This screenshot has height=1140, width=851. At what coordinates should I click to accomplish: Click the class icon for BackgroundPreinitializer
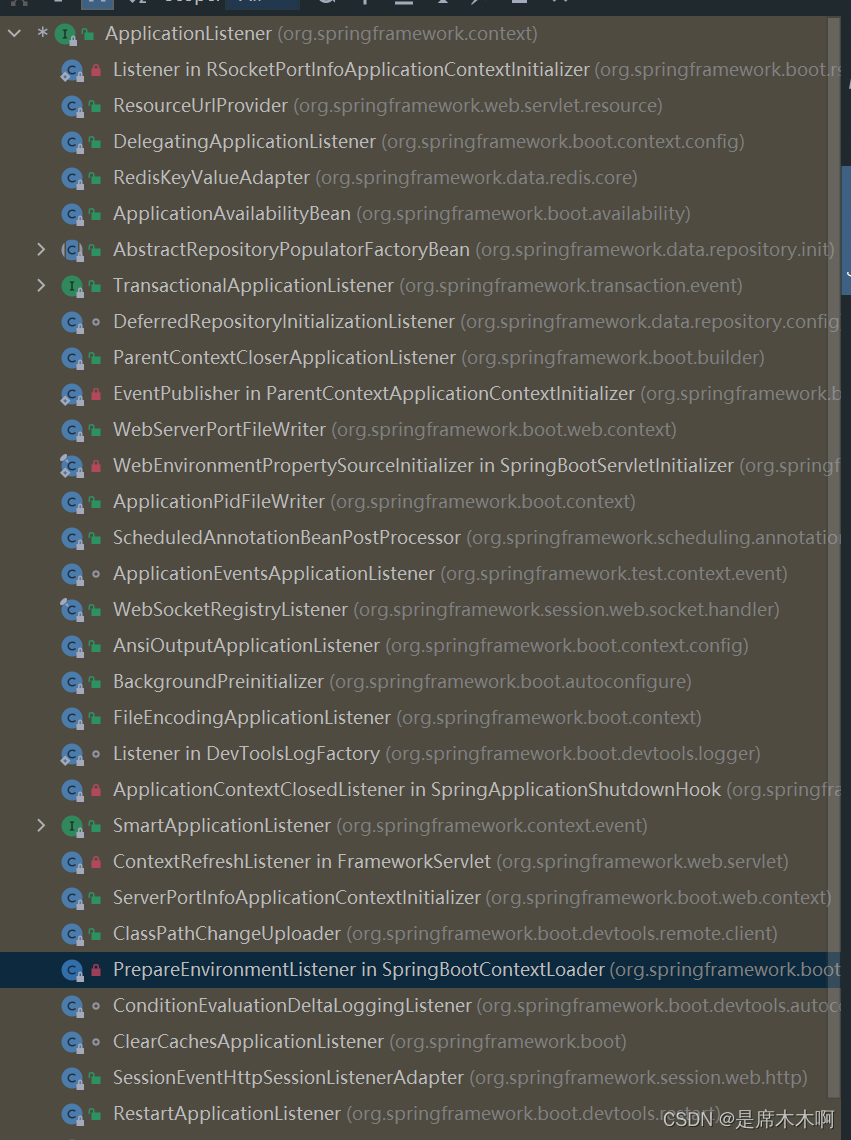pyautogui.click(x=70, y=681)
